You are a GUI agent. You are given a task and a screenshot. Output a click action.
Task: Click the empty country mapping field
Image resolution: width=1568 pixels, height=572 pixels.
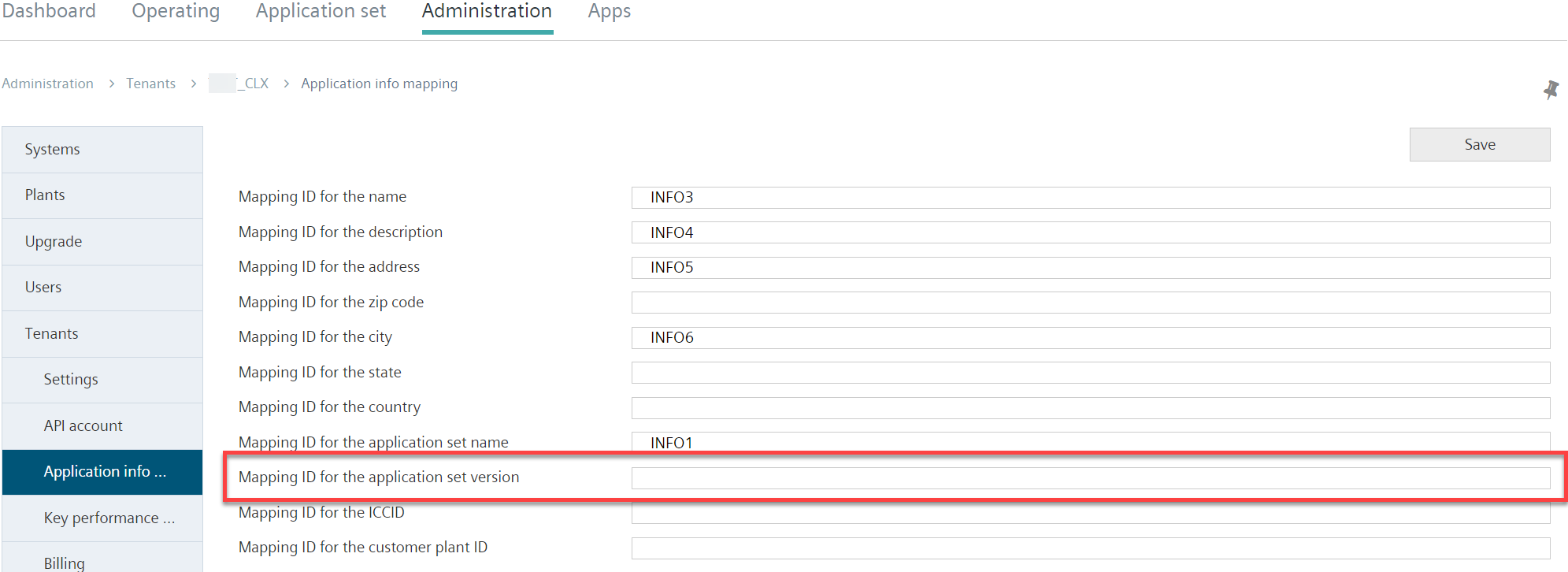pos(1091,408)
